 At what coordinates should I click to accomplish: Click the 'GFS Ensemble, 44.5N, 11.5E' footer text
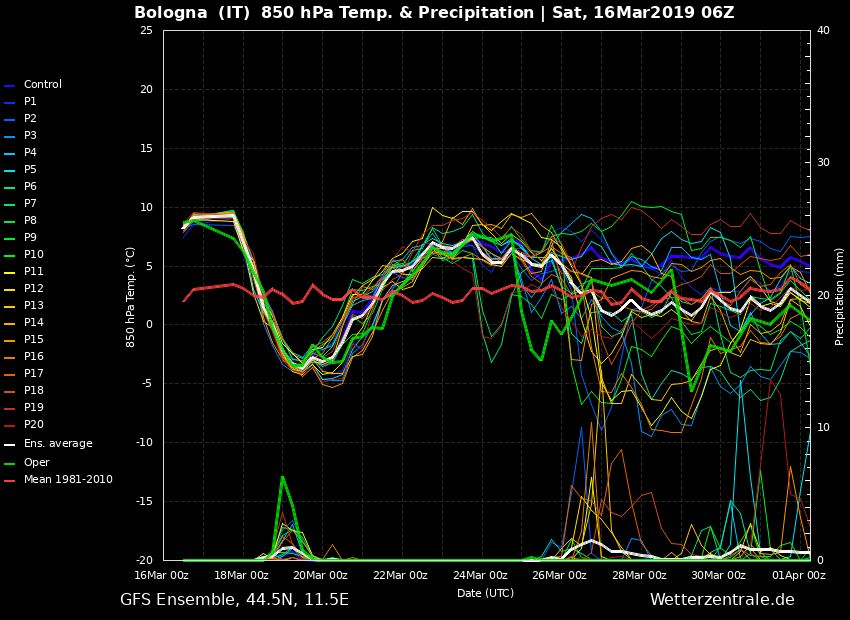pyautogui.click(x=234, y=599)
